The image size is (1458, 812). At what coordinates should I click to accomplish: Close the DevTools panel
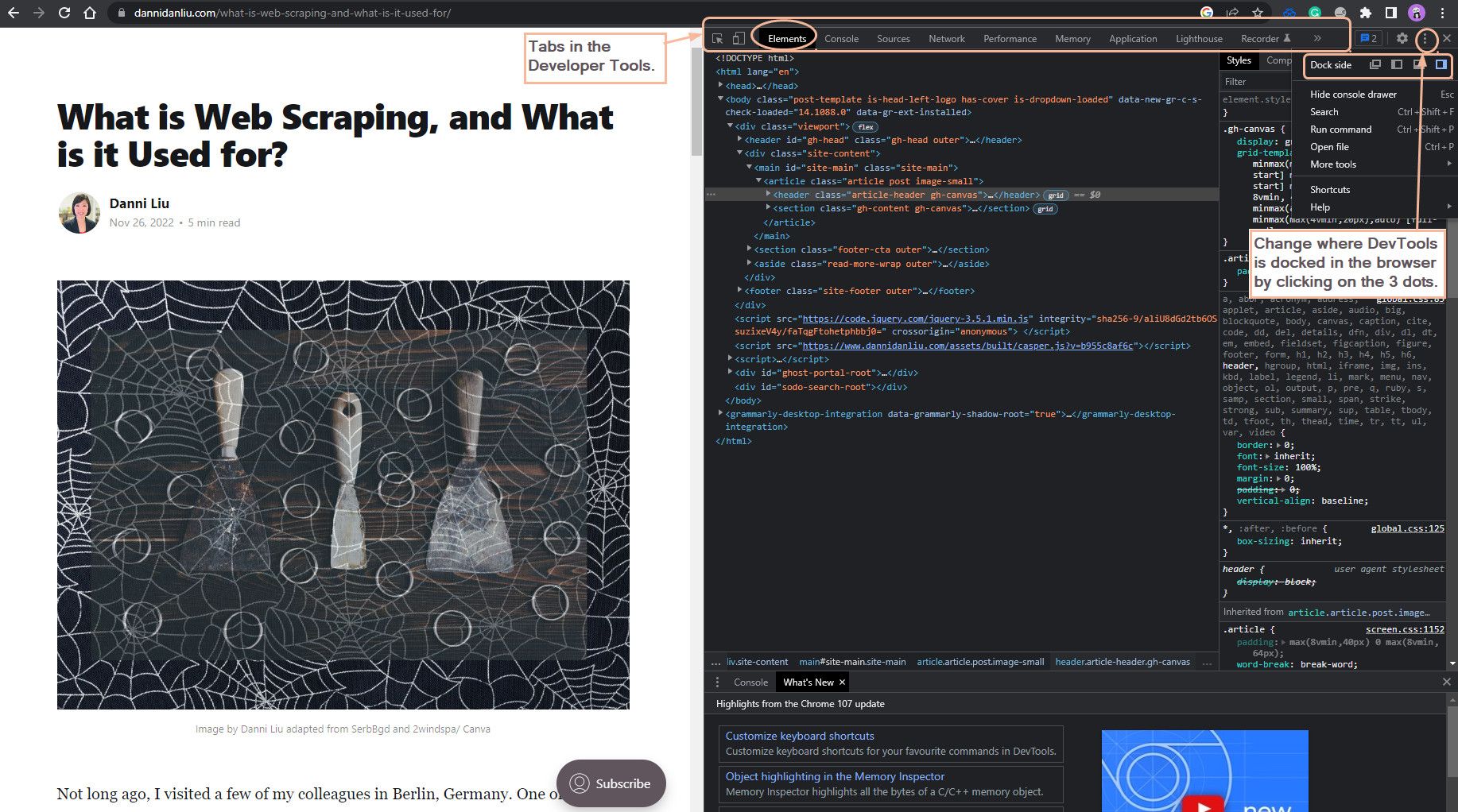point(1447,38)
